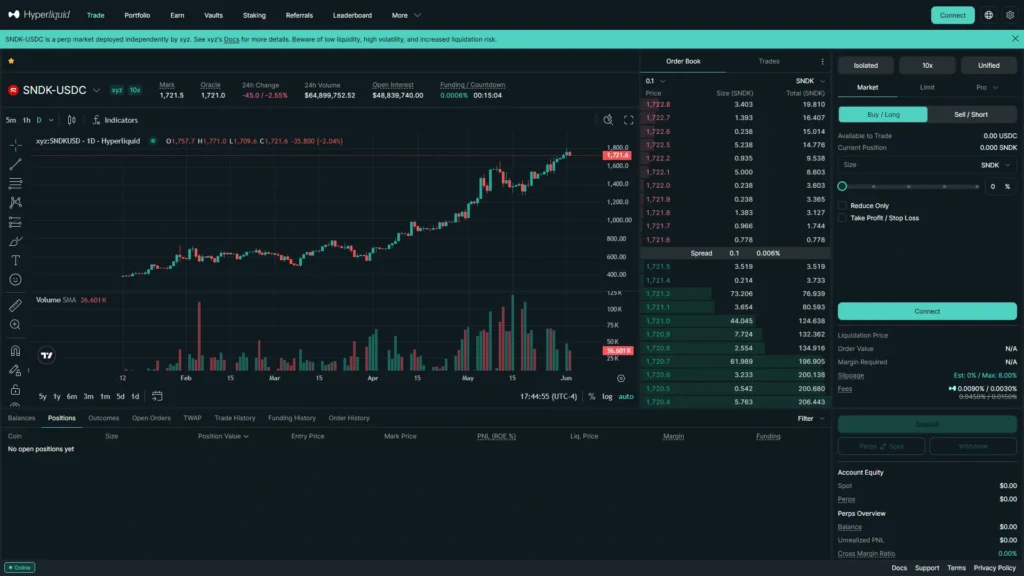1024x576 pixels.
Task: Switch to the Trades tab
Action: point(769,61)
